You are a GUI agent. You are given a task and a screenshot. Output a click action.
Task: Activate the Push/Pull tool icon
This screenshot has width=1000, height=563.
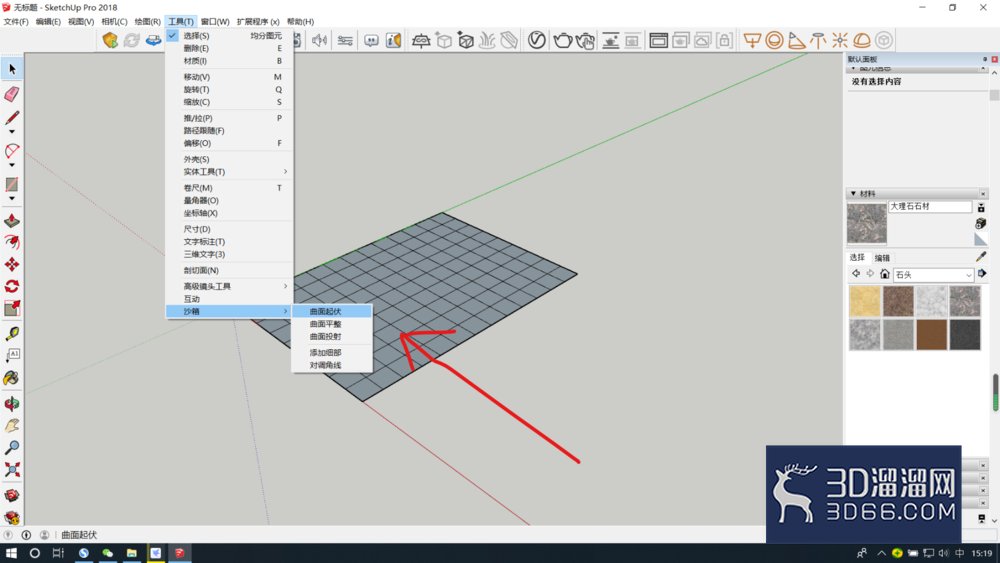pyautogui.click(x=11, y=221)
